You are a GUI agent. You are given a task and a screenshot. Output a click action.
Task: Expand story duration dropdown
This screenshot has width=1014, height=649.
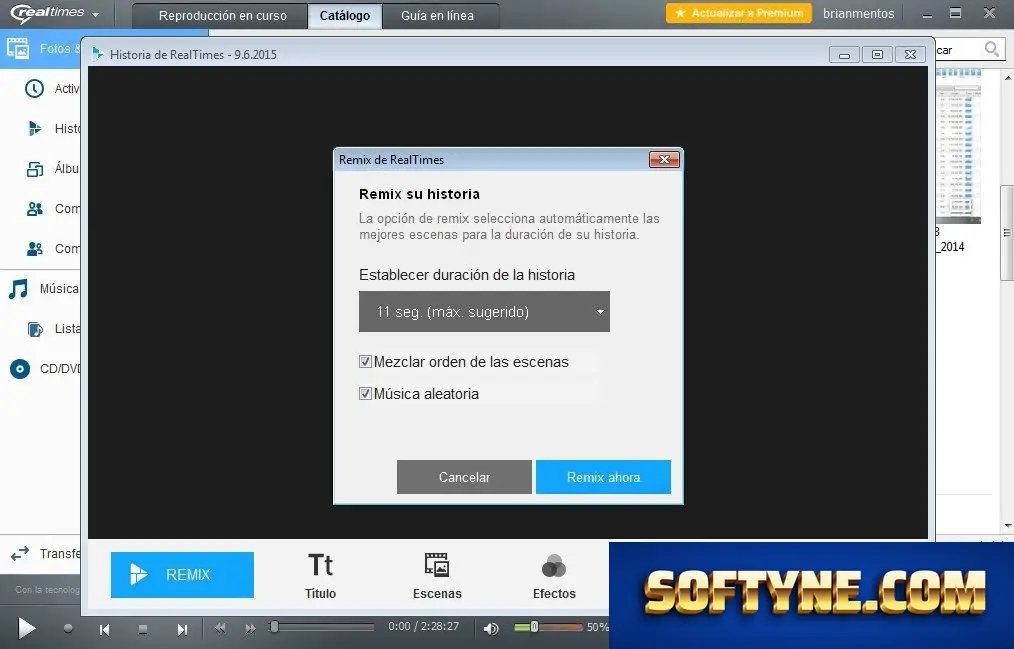(484, 312)
